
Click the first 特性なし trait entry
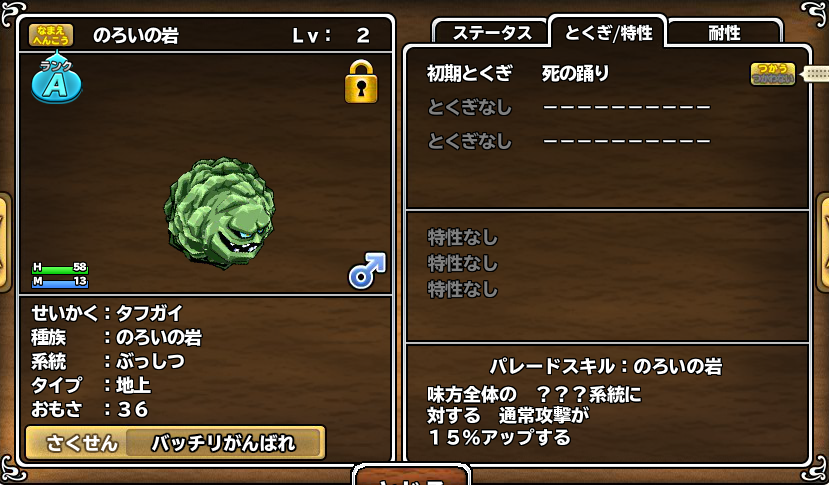[463, 237]
